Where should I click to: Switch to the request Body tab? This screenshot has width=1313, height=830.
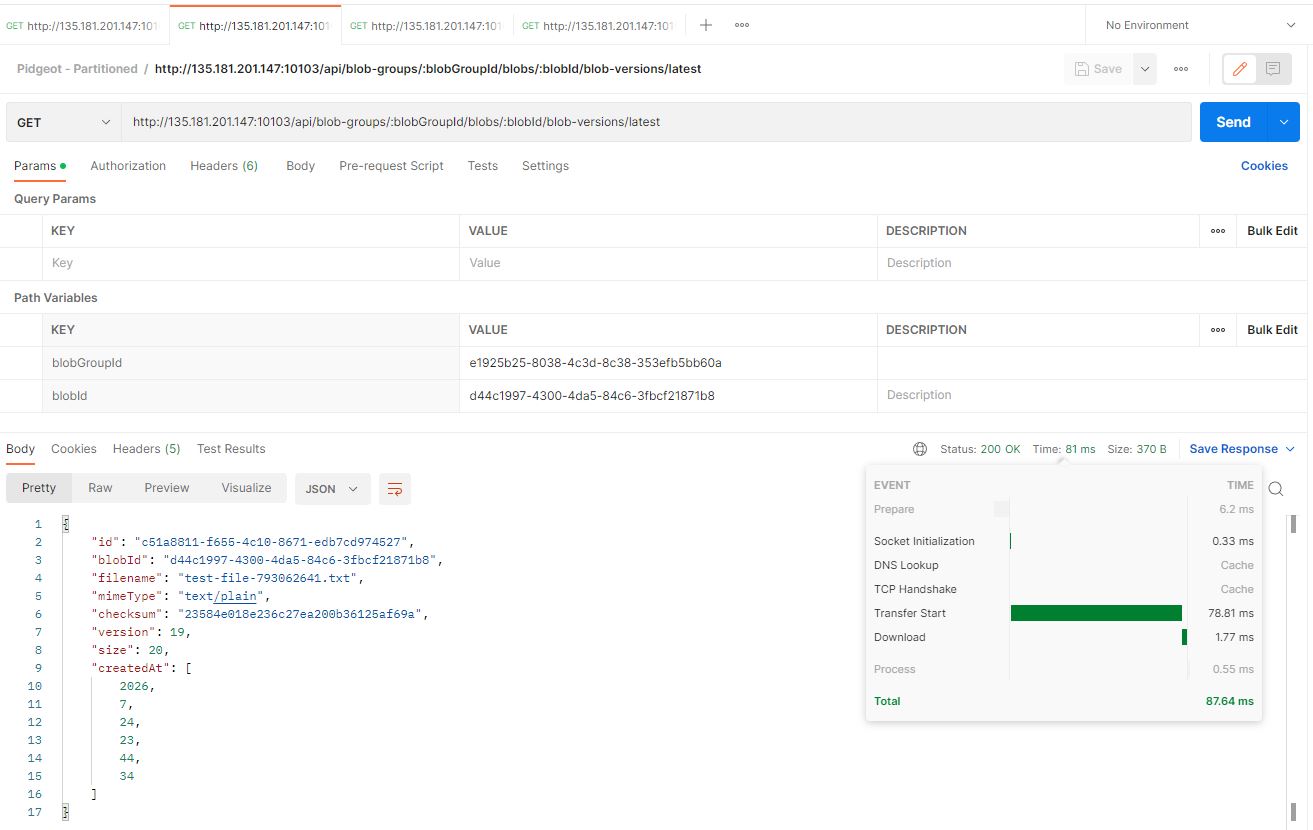300,166
